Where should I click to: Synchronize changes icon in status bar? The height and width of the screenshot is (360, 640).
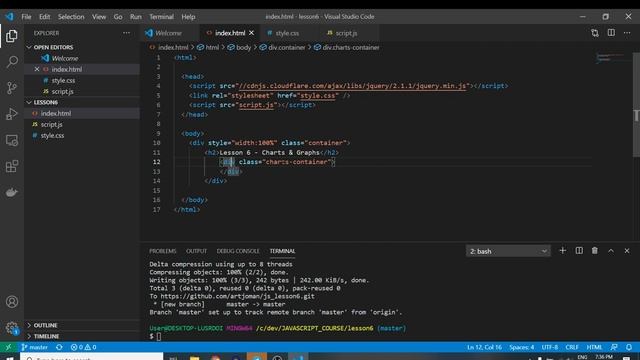click(x=60, y=347)
